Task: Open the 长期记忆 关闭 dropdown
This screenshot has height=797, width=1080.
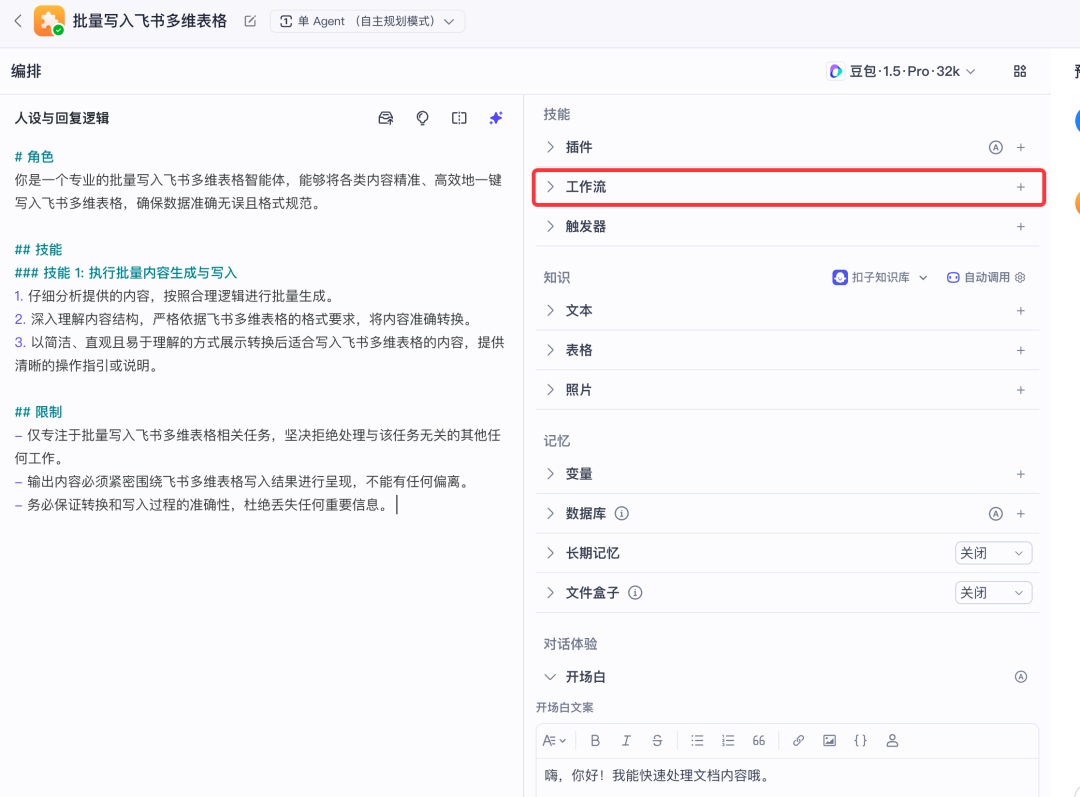Action: 993,553
